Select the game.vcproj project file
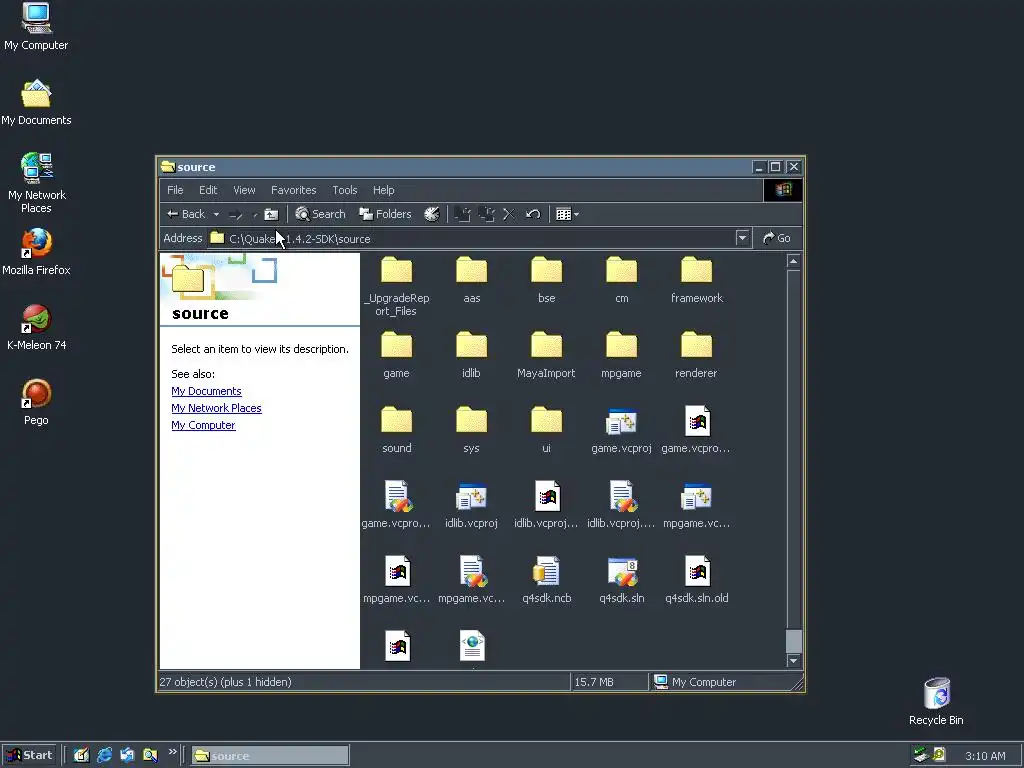Image resolution: width=1024 pixels, height=768 pixels. coord(622,431)
